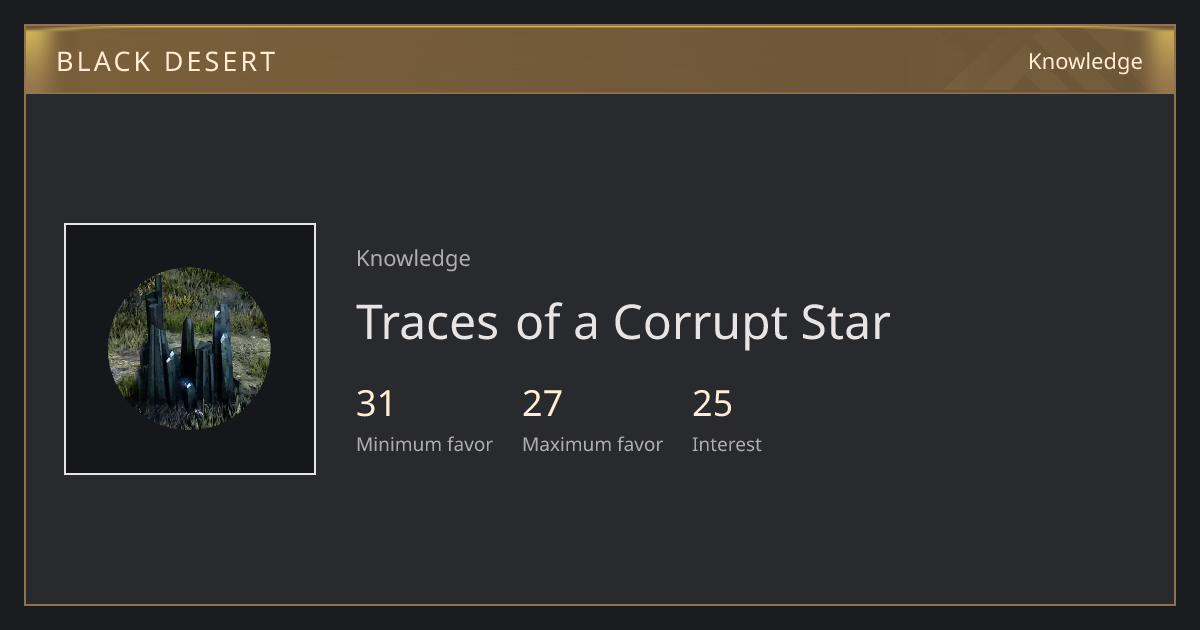Image resolution: width=1200 pixels, height=630 pixels.
Task: Click the minimum favor value 31
Action: click(x=376, y=404)
